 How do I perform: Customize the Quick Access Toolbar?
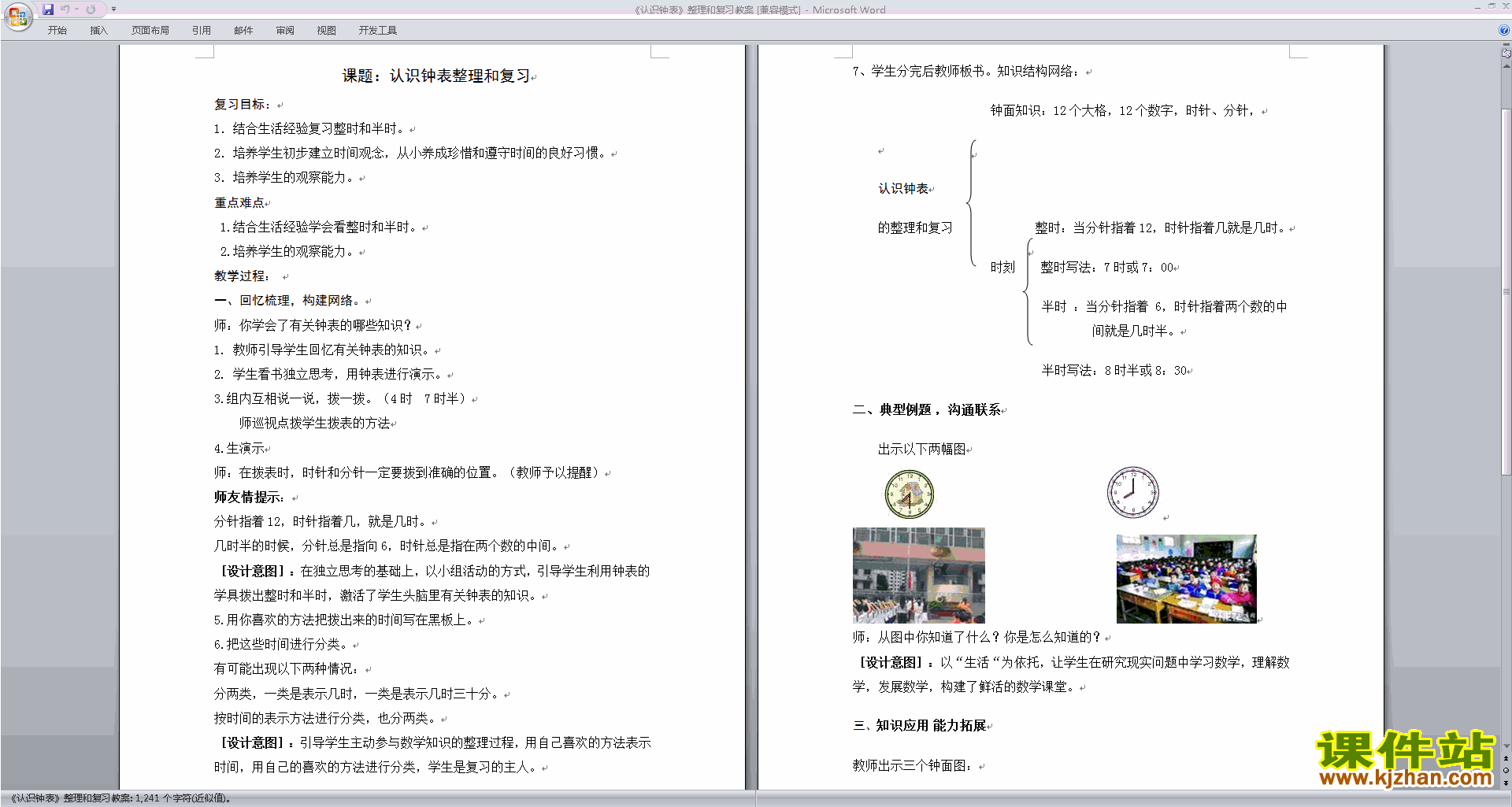point(113,9)
